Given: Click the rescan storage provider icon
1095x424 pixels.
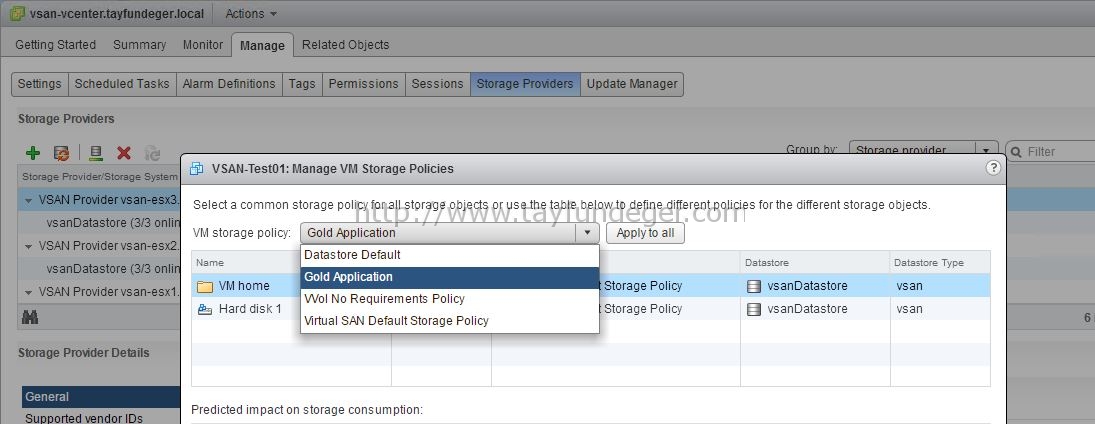Looking at the screenshot, I should 96,152.
